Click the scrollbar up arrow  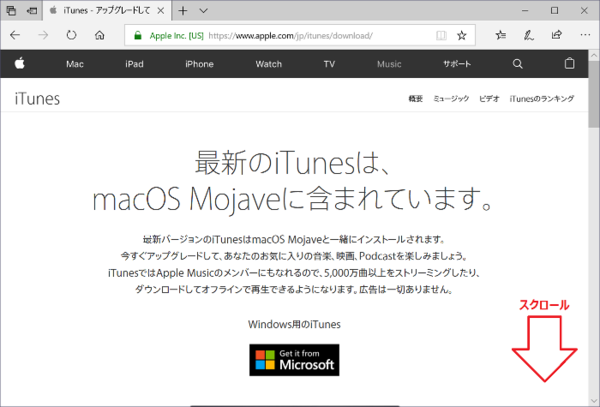594,55
